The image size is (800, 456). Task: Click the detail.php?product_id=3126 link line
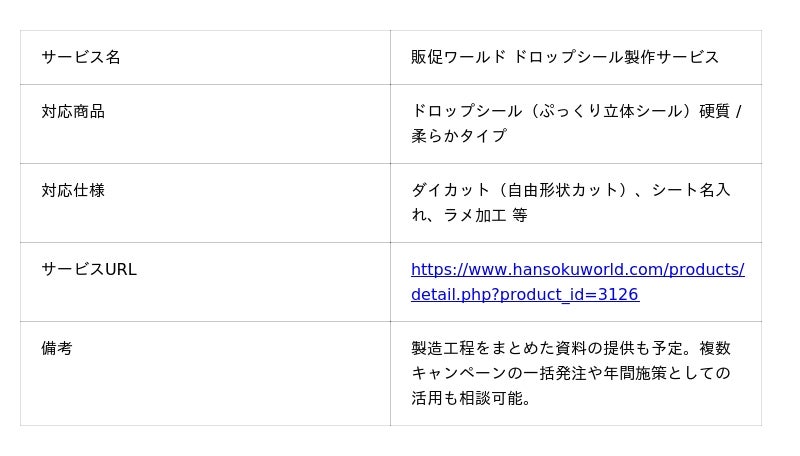pyautogui.click(x=524, y=295)
